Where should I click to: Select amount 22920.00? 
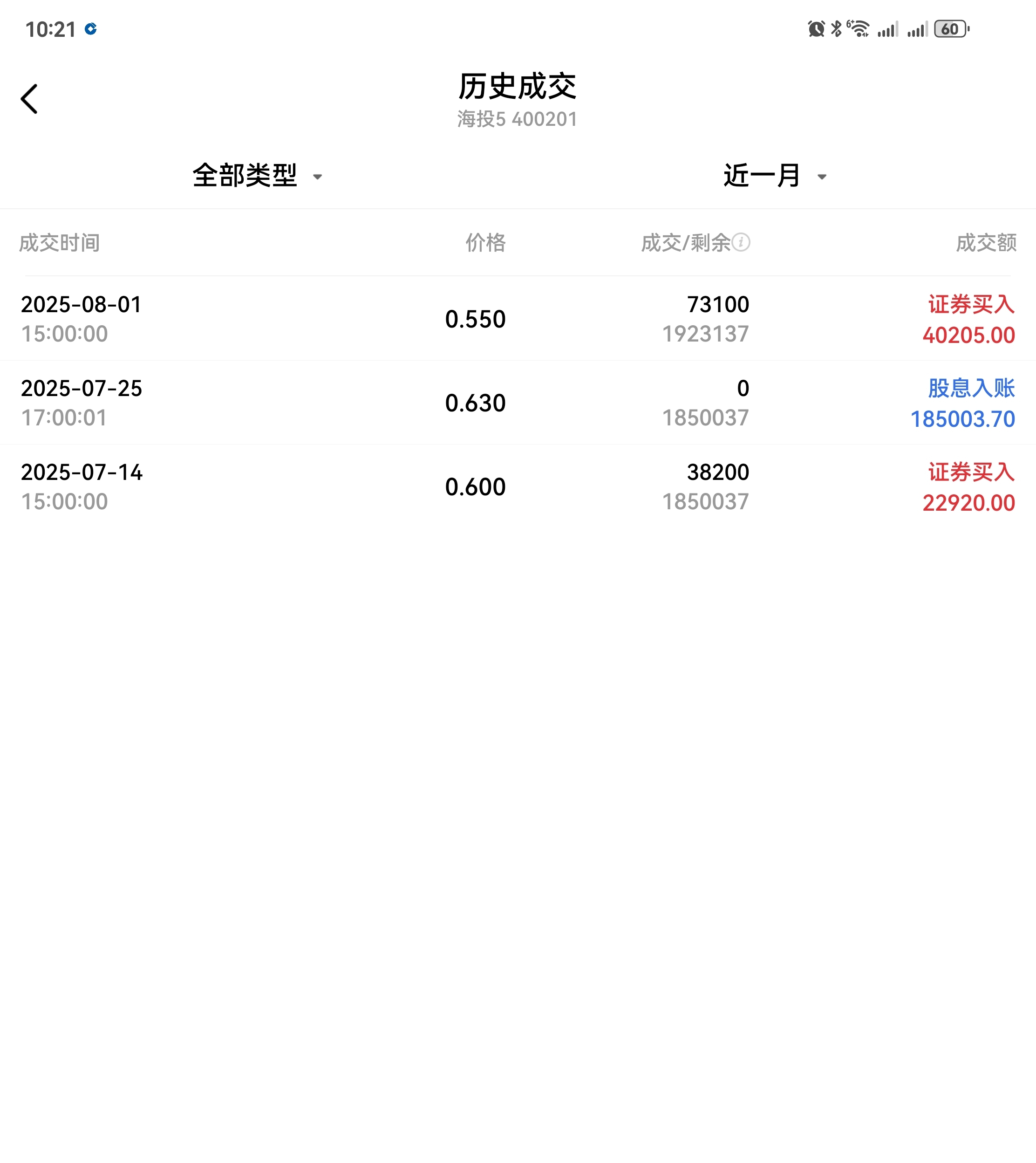969,503
